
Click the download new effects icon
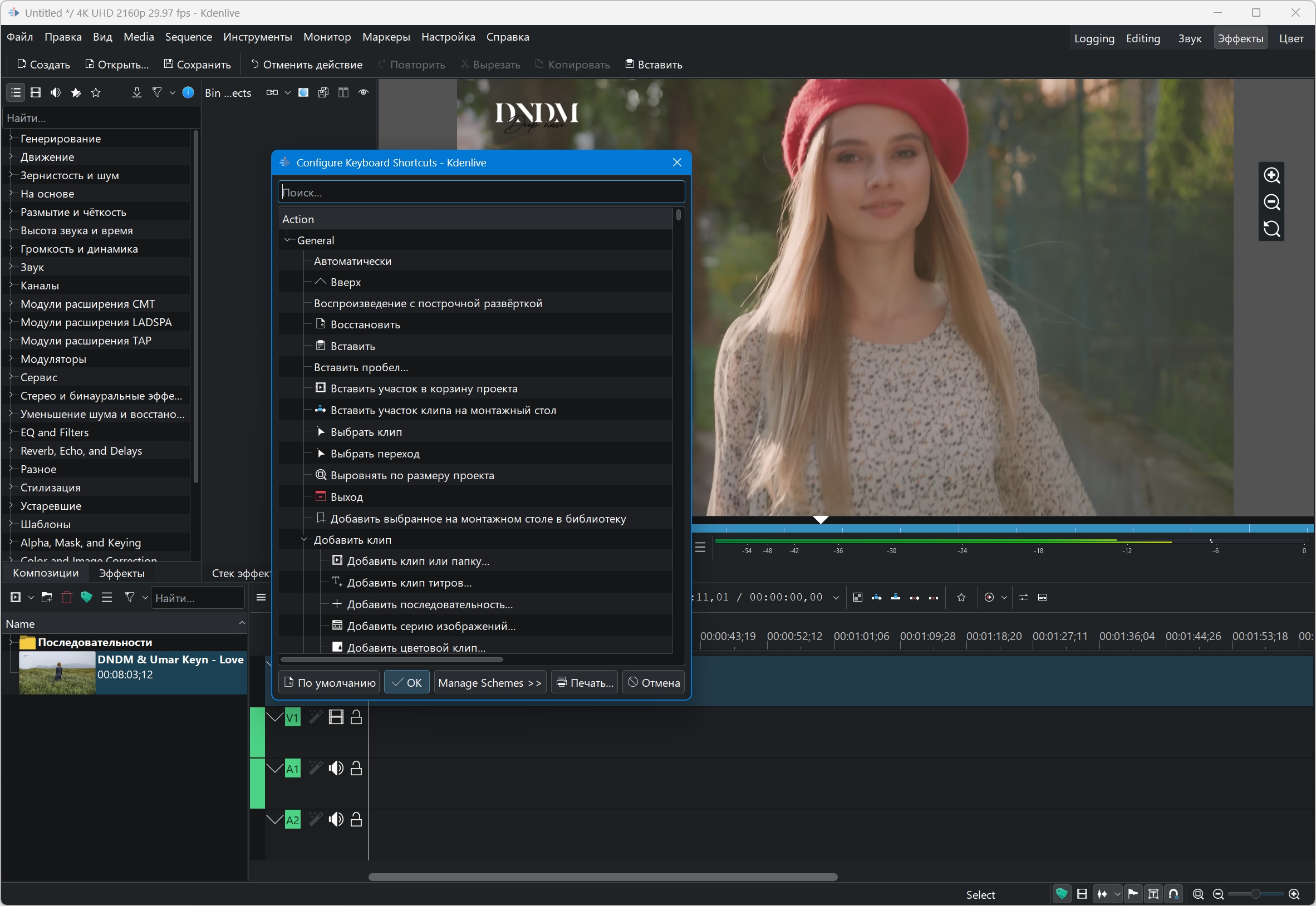[136, 92]
